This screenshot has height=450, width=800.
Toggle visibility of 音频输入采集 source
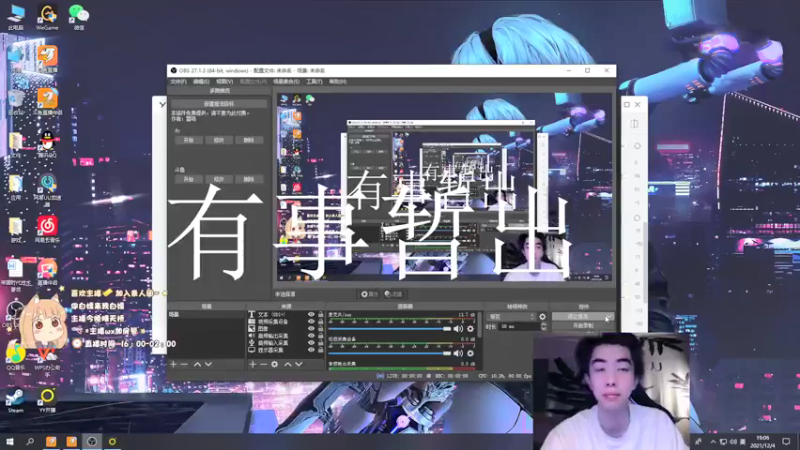point(311,343)
